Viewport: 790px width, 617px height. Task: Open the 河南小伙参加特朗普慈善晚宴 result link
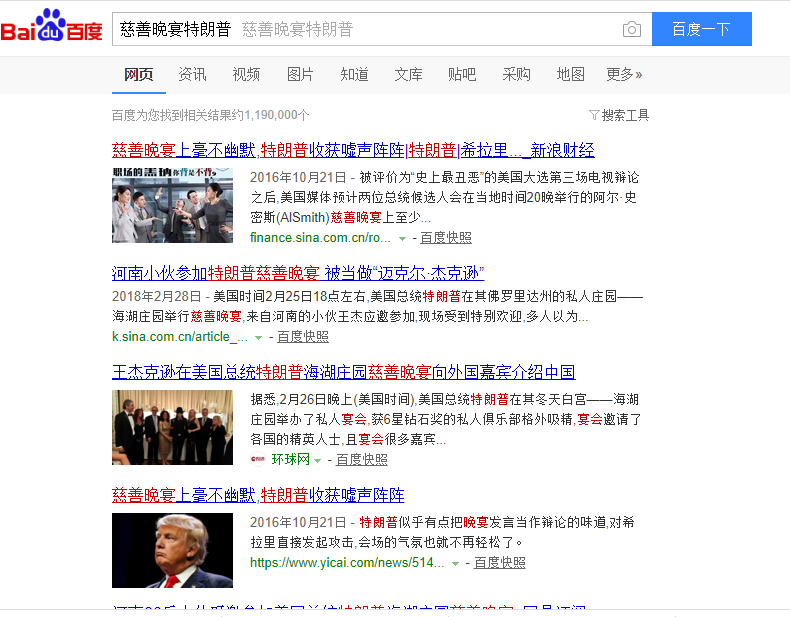pyautogui.click(x=298, y=273)
